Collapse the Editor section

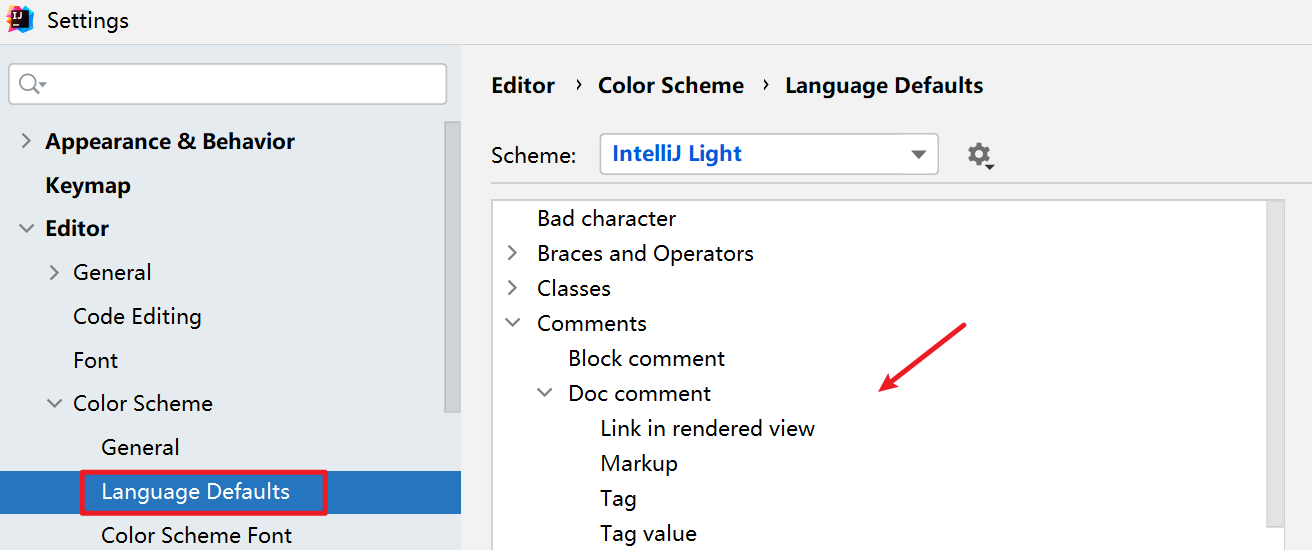(26, 228)
